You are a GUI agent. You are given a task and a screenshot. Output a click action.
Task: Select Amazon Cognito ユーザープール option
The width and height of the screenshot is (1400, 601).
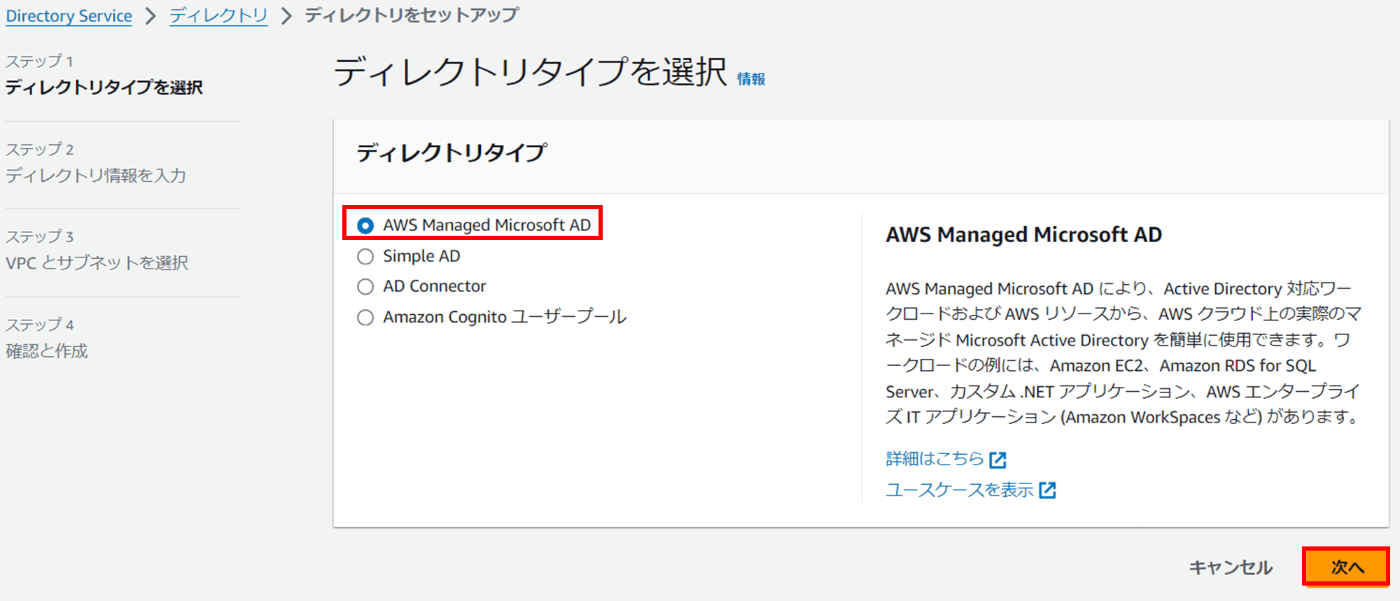[365, 317]
